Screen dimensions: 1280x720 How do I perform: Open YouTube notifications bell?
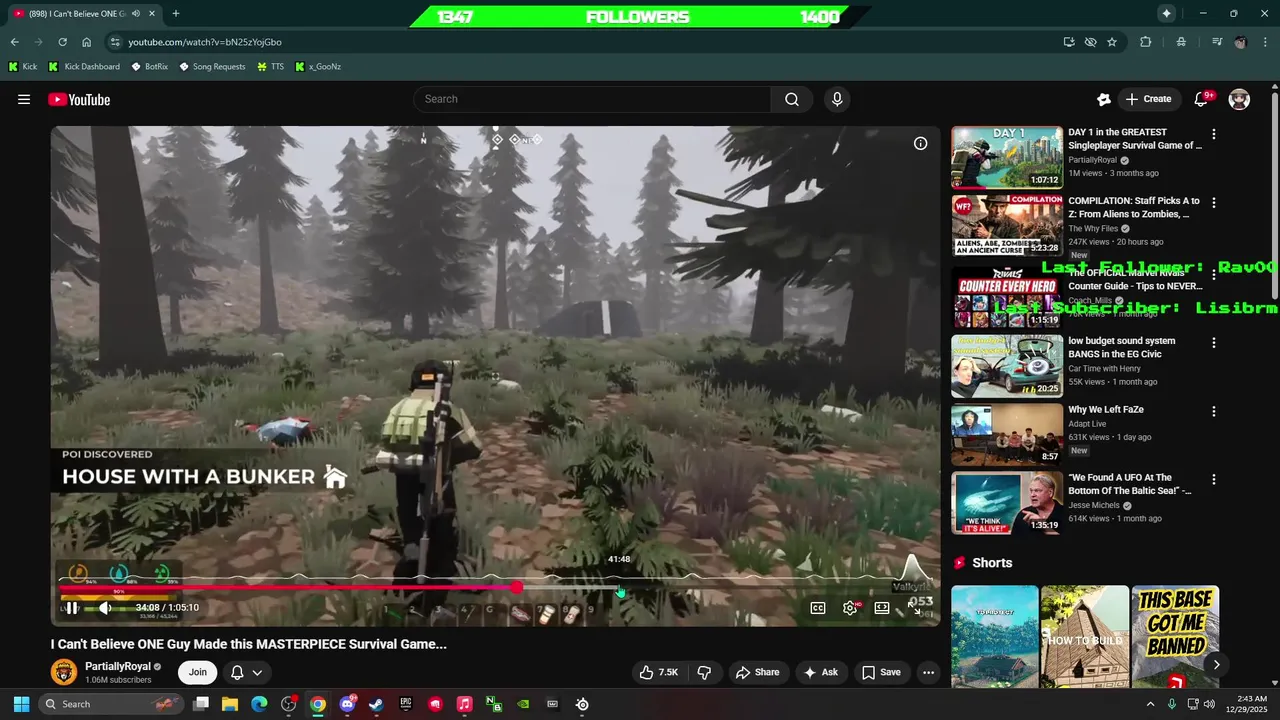click(1202, 99)
